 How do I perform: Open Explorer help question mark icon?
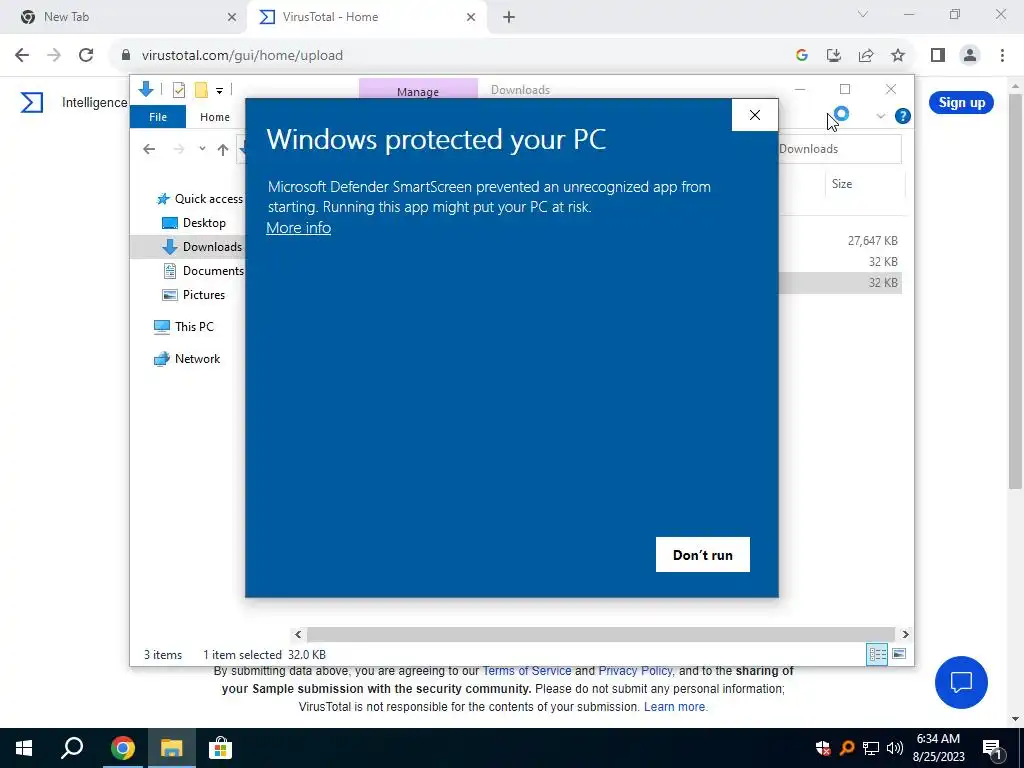click(903, 116)
